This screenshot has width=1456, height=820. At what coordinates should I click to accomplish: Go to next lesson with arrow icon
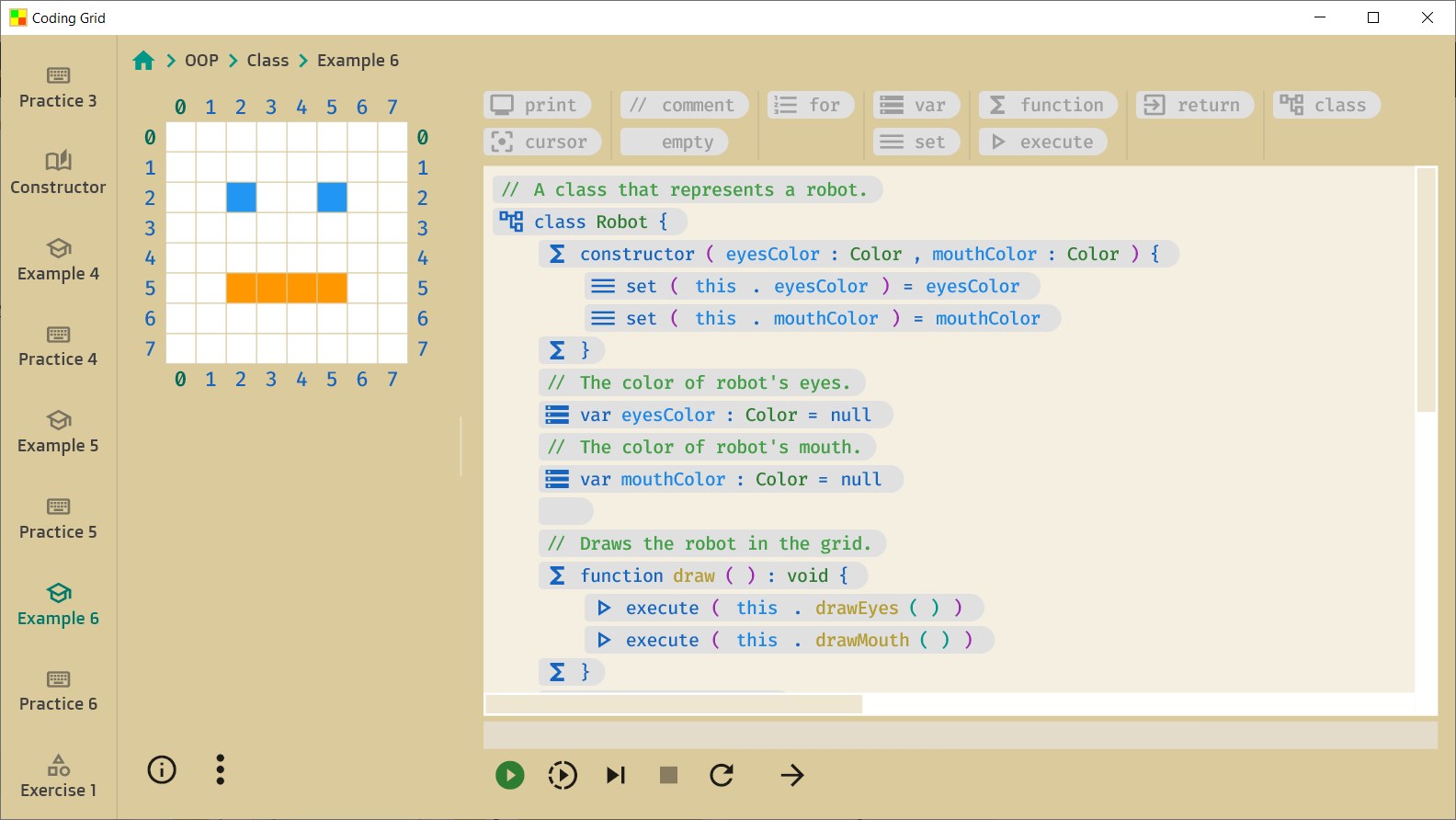click(791, 776)
